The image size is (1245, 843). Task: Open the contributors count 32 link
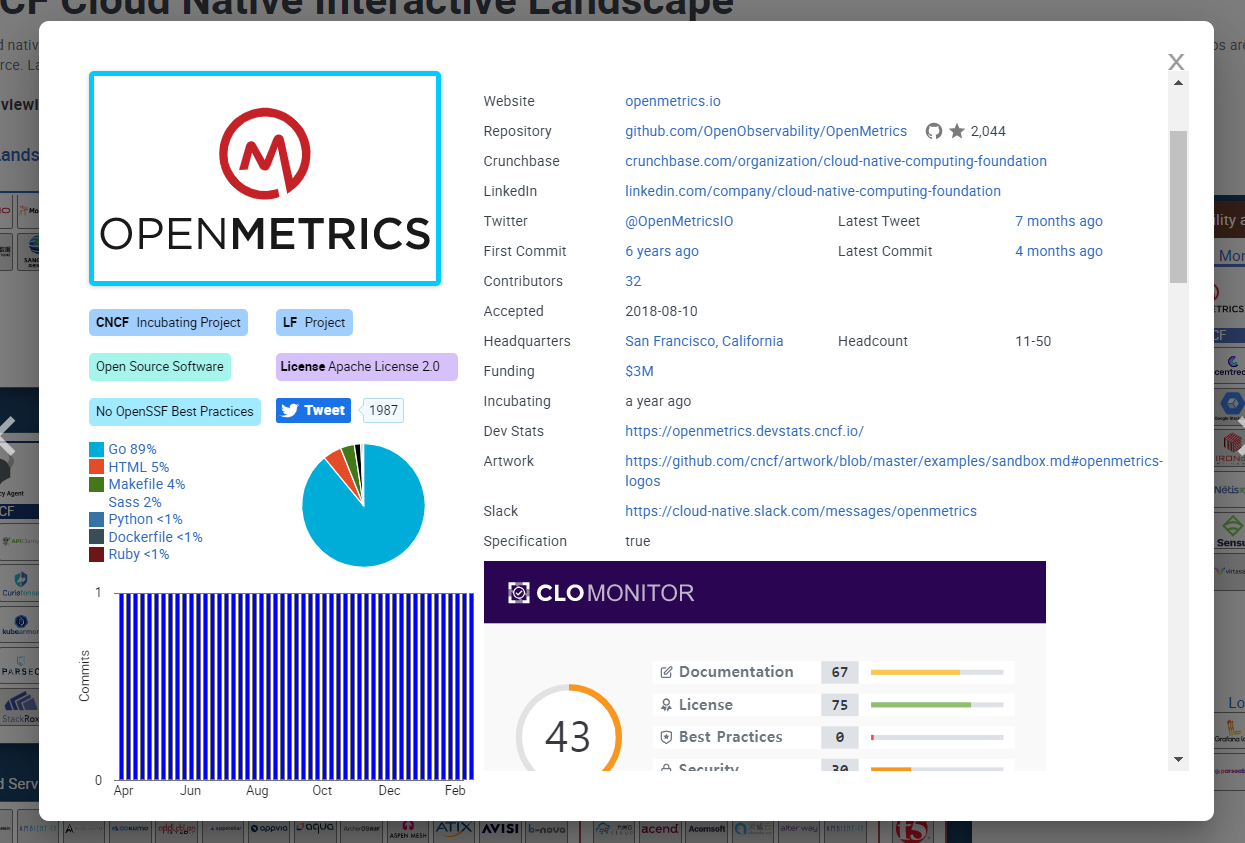(x=633, y=281)
